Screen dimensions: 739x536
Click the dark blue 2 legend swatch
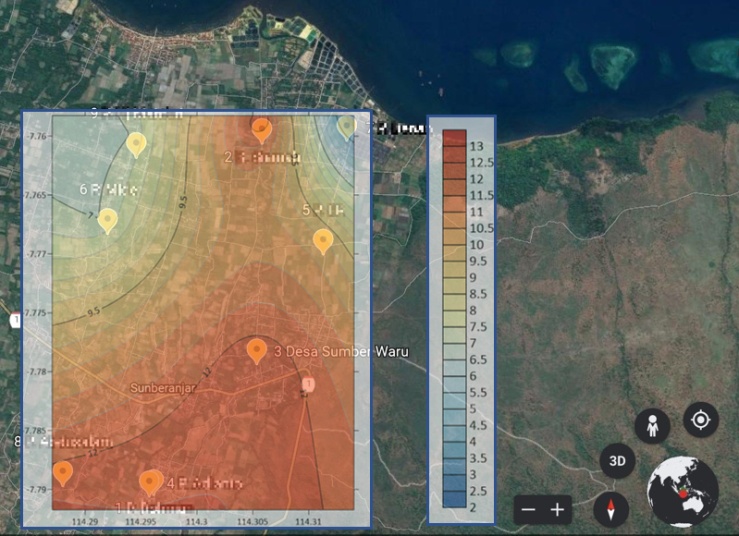pyautogui.click(x=454, y=508)
